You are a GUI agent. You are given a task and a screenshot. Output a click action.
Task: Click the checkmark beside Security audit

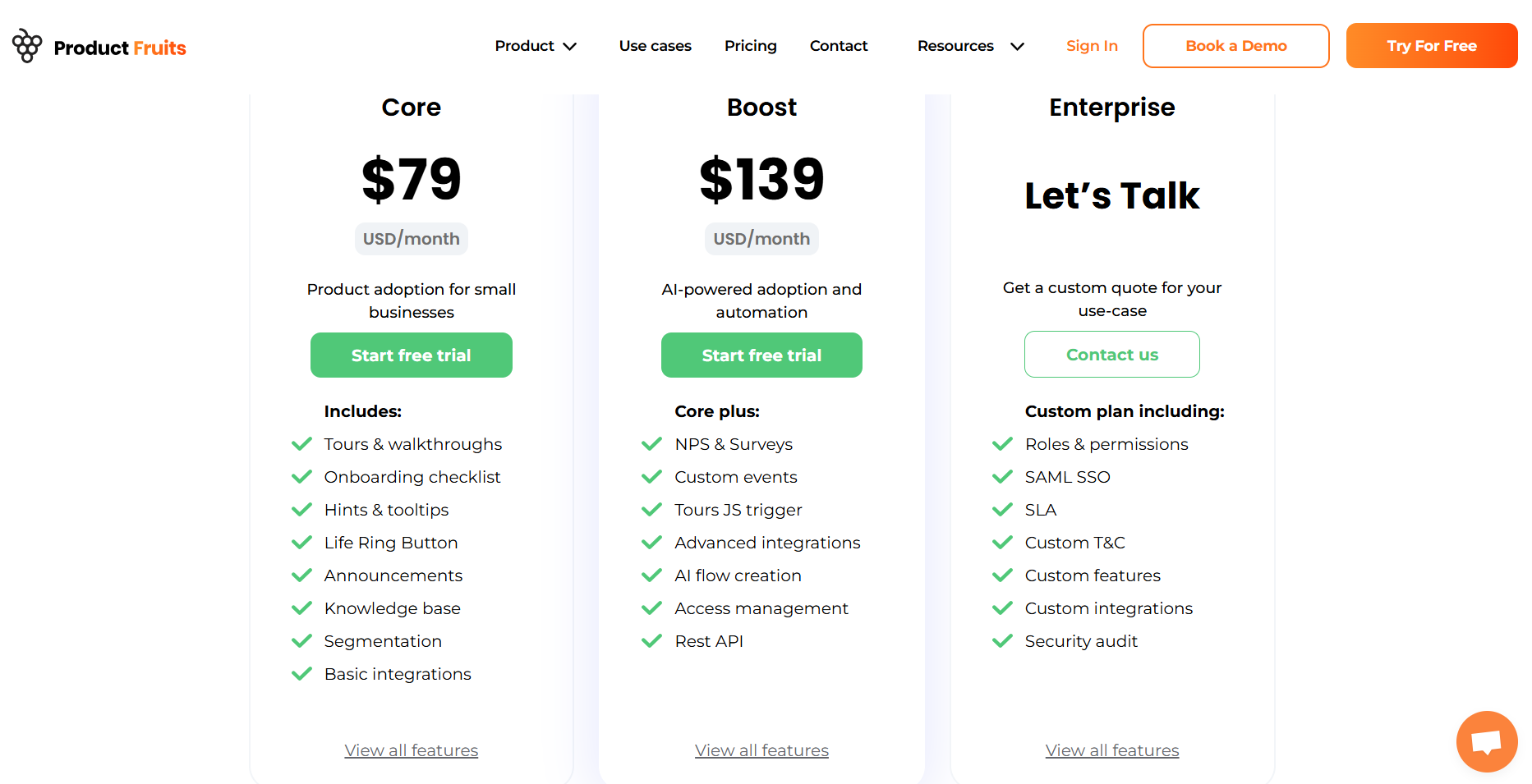coord(1002,641)
